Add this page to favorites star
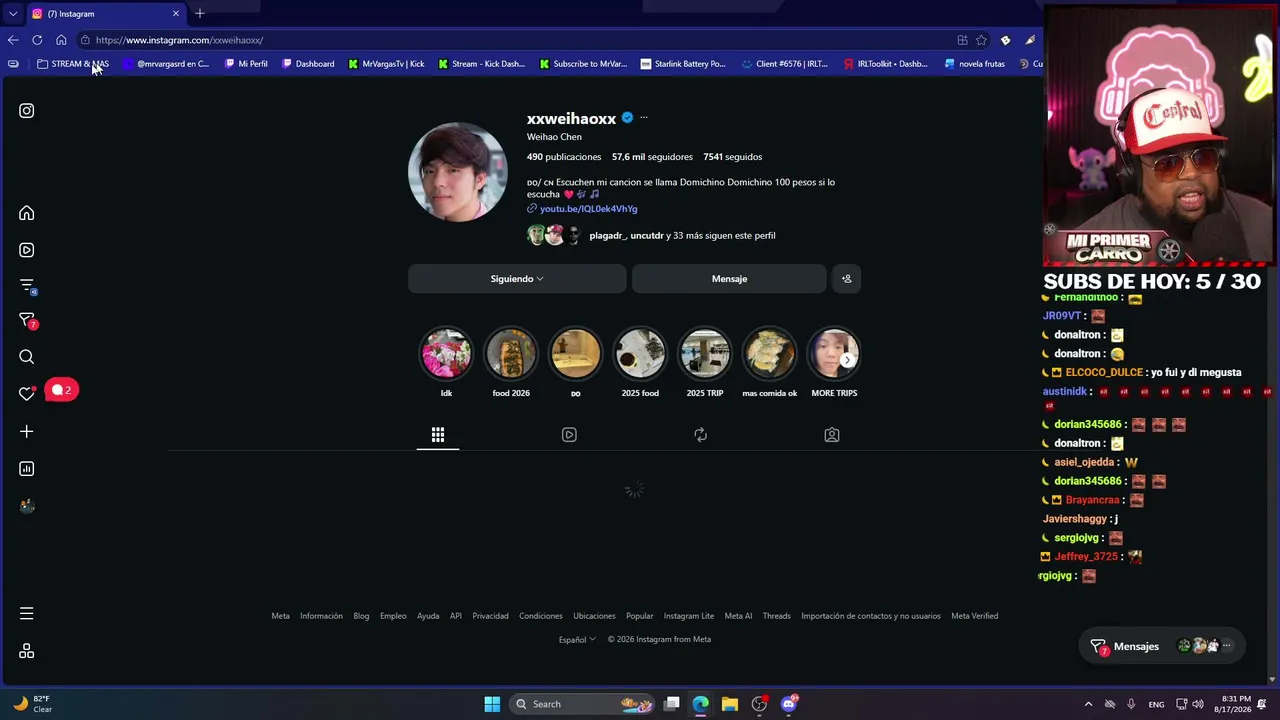Viewport: 1280px width, 720px height. (x=981, y=40)
